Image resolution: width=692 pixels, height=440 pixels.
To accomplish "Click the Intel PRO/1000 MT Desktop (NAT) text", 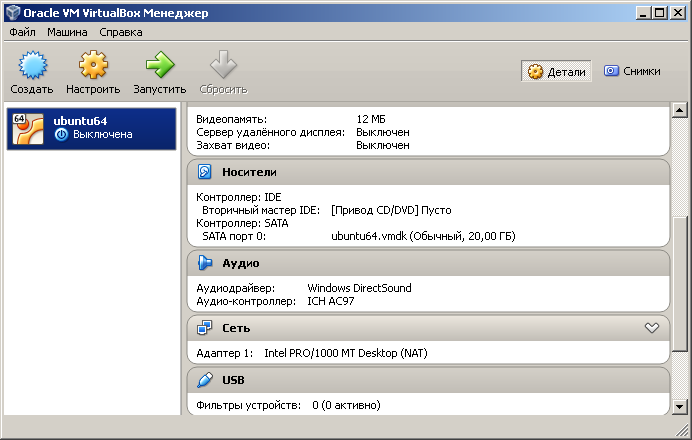I will click(346, 354).
